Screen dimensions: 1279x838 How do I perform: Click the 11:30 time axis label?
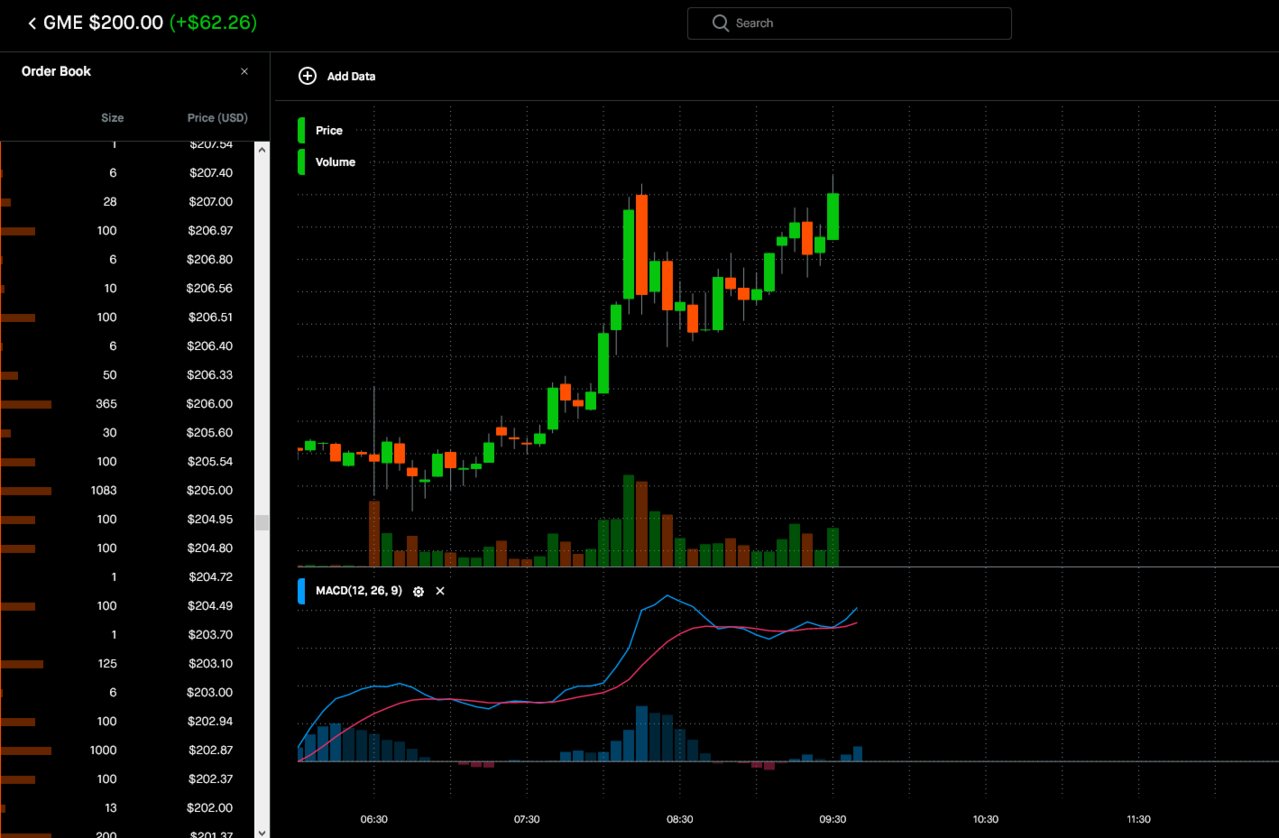[x=1138, y=820]
